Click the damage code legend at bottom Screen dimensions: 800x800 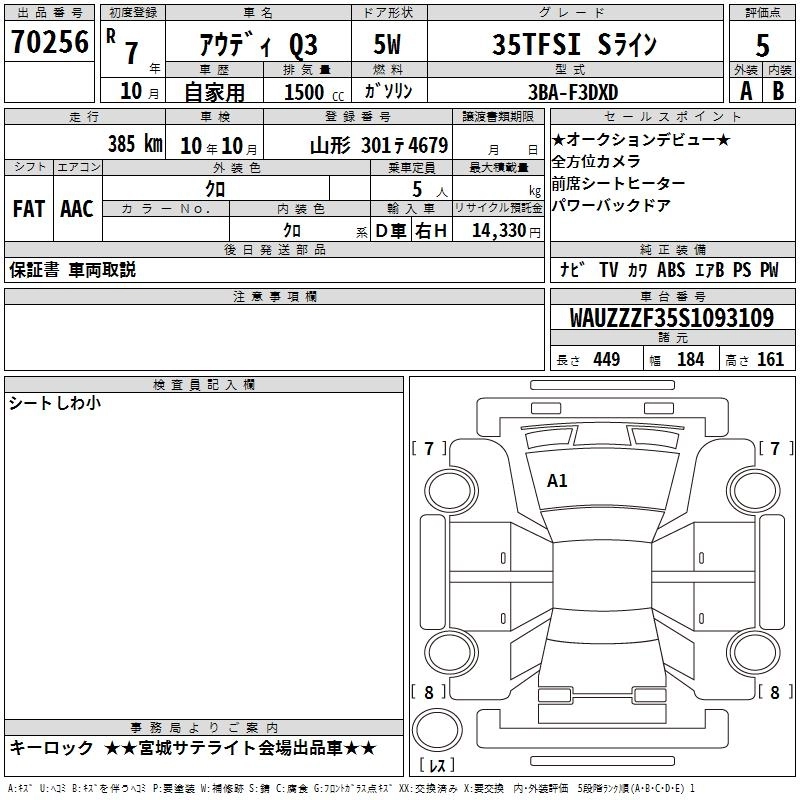coord(351,789)
